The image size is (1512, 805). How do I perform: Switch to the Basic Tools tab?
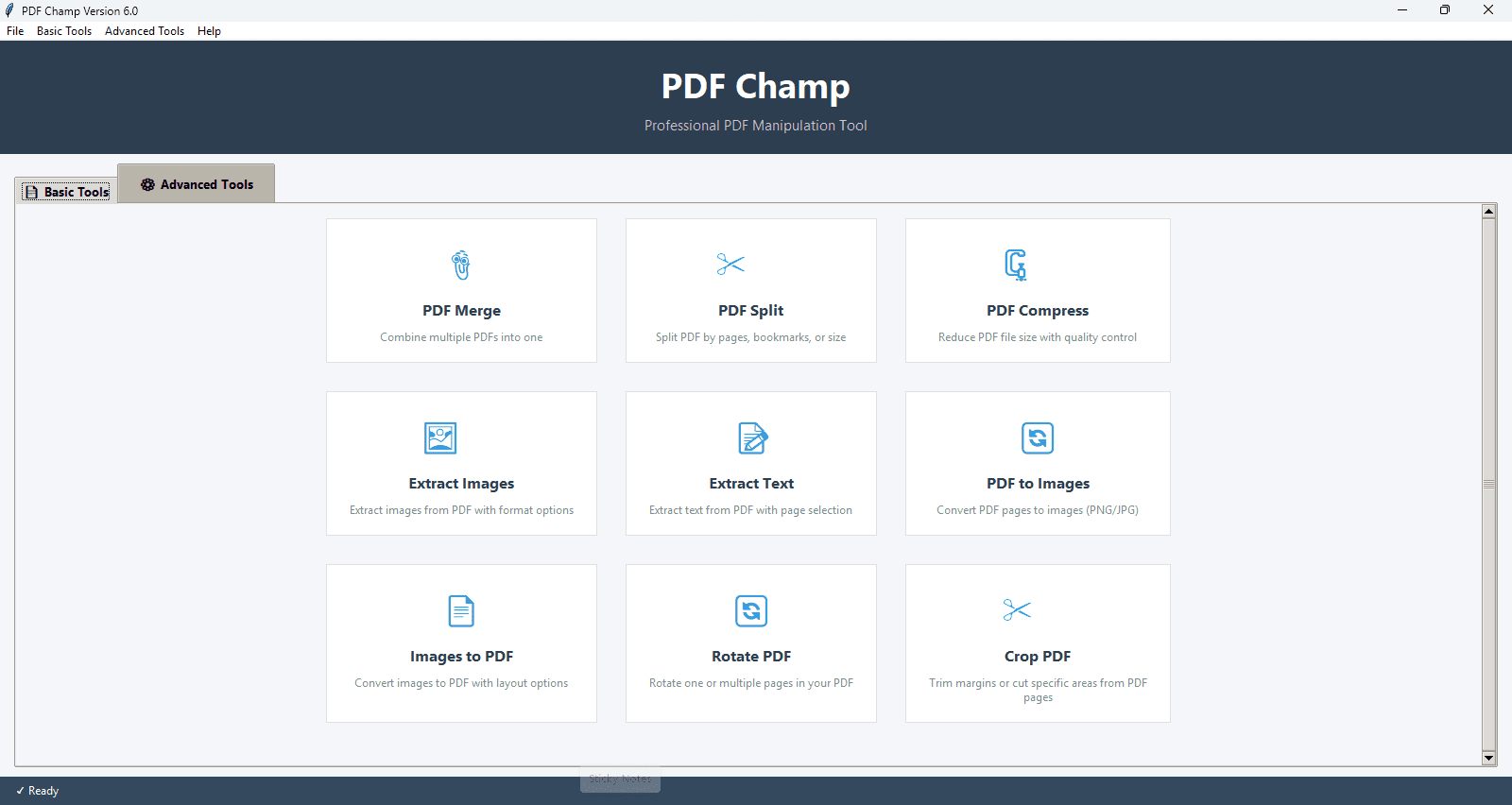(x=66, y=192)
